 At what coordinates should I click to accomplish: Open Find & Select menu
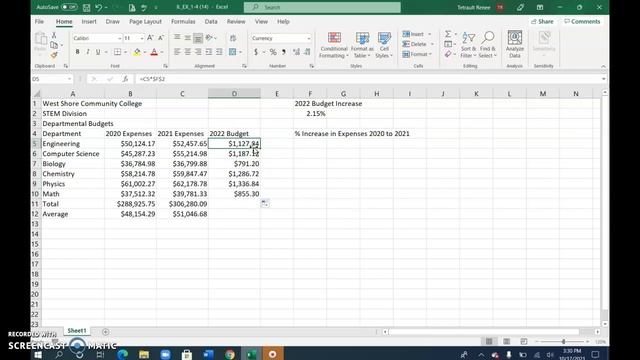(x=487, y=45)
